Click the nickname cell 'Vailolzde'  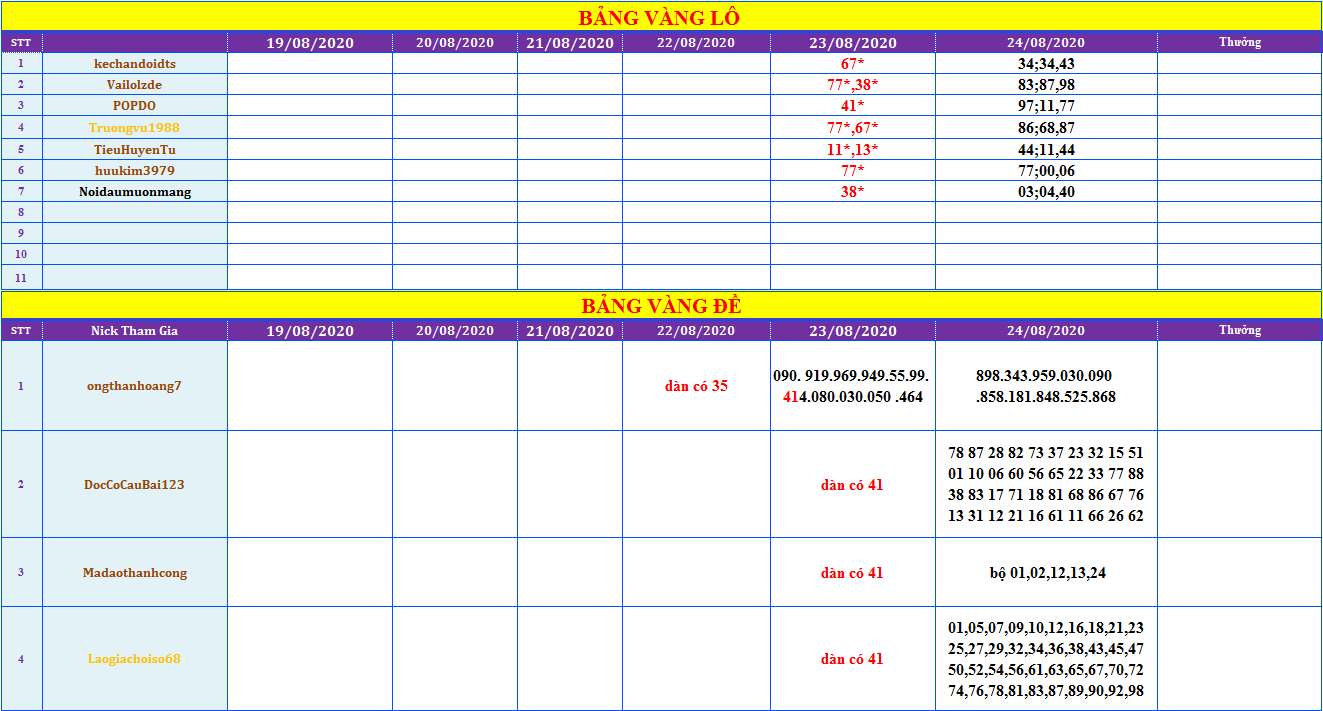coord(135,84)
